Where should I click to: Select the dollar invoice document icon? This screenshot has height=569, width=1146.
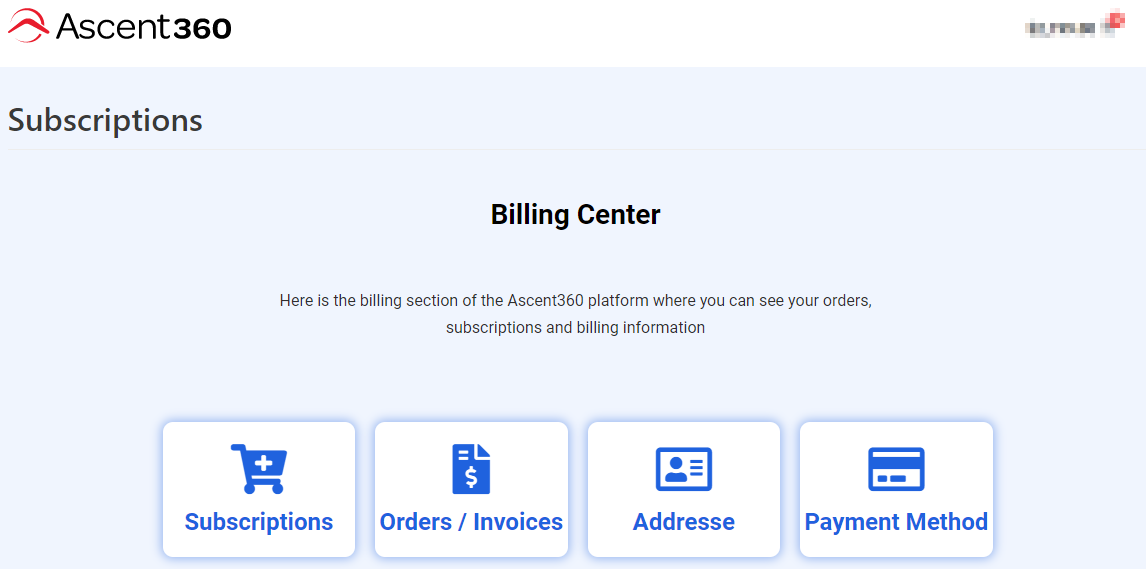point(471,468)
